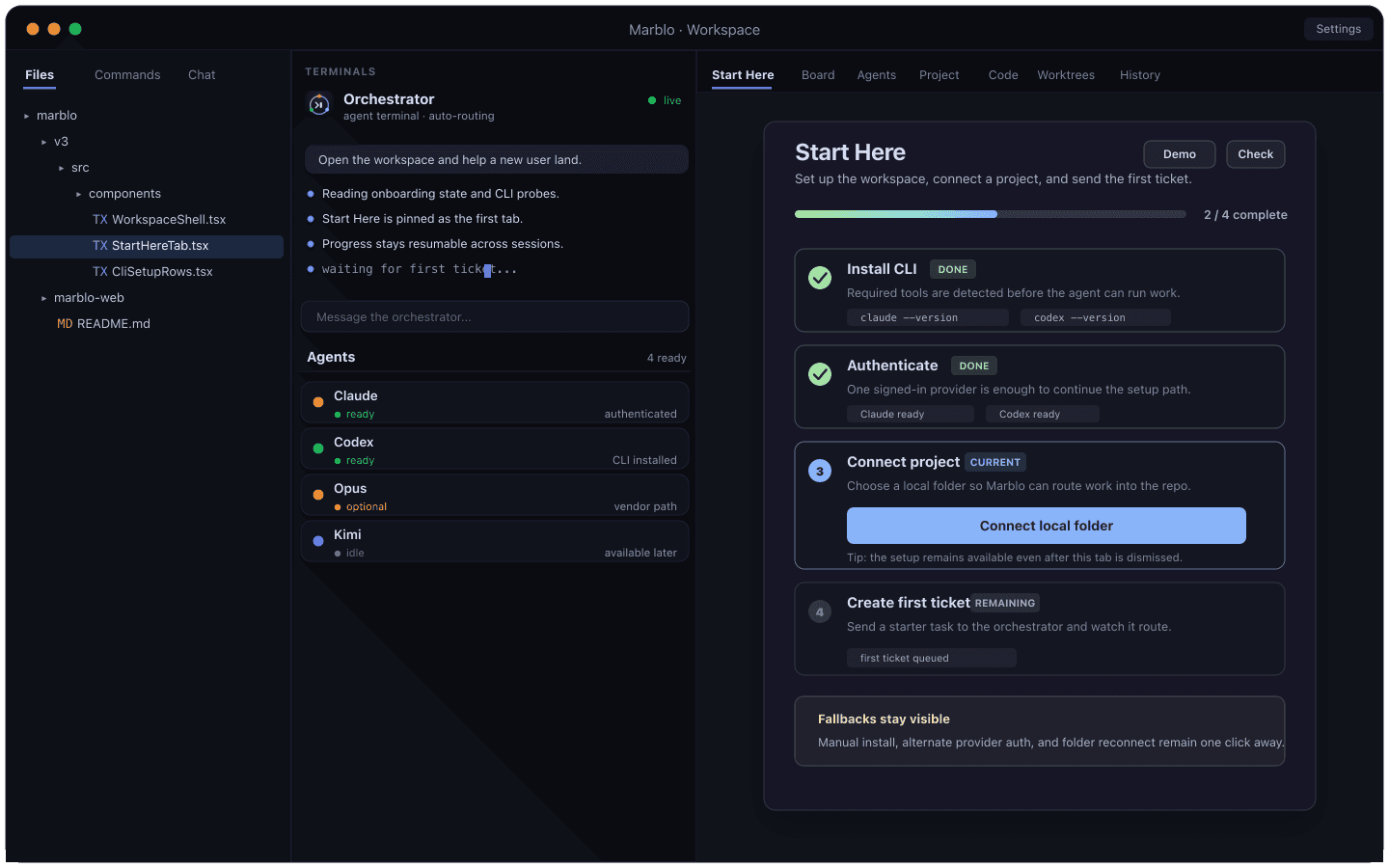The width and height of the screenshot is (1389, 868).
Task: View the History tab
Action: pos(1140,75)
